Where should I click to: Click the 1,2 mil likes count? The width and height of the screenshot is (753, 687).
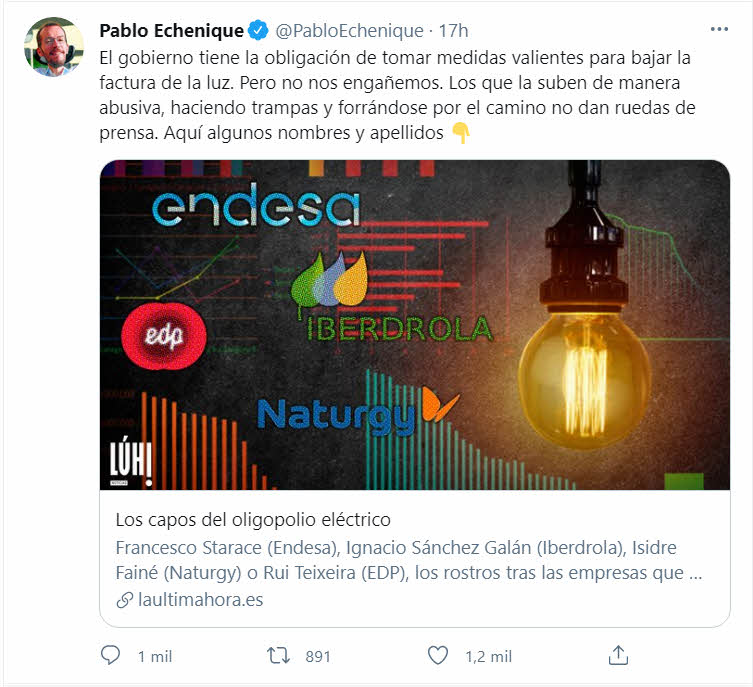coord(488,656)
